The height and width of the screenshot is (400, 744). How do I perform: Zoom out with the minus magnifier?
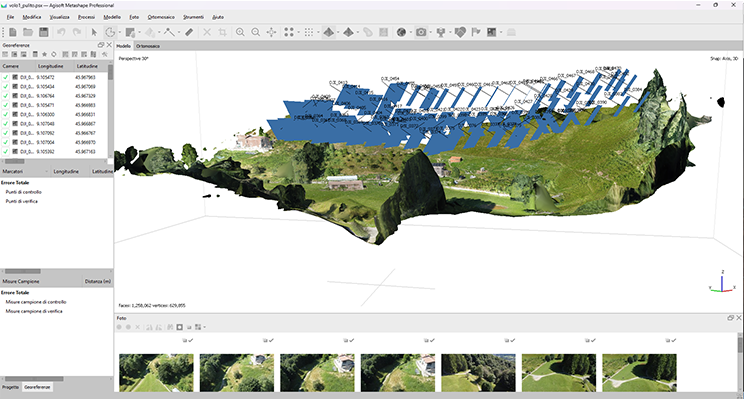point(256,32)
